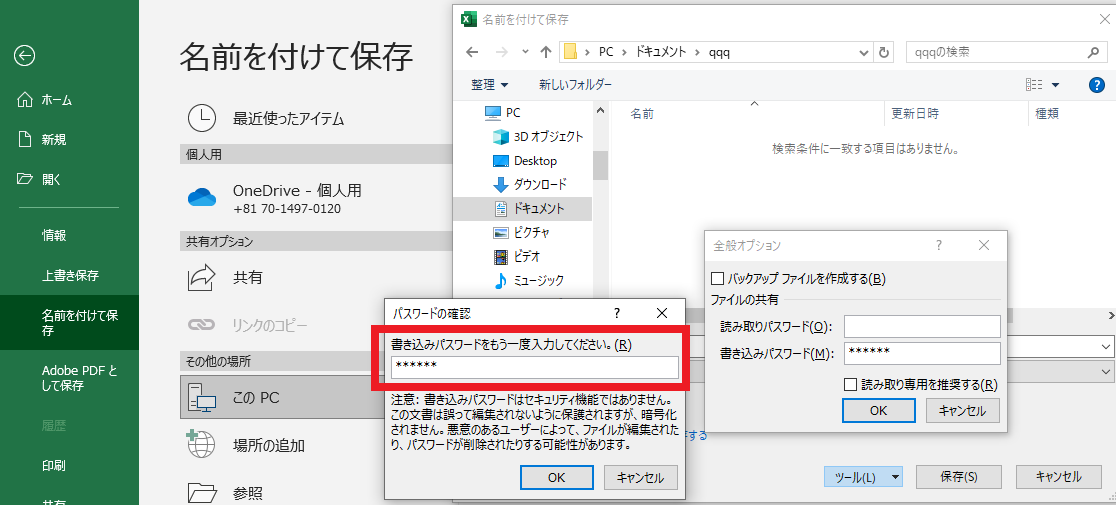The width and height of the screenshot is (1116, 505).
Task: Open the 整理 menu
Action: tap(490, 85)
